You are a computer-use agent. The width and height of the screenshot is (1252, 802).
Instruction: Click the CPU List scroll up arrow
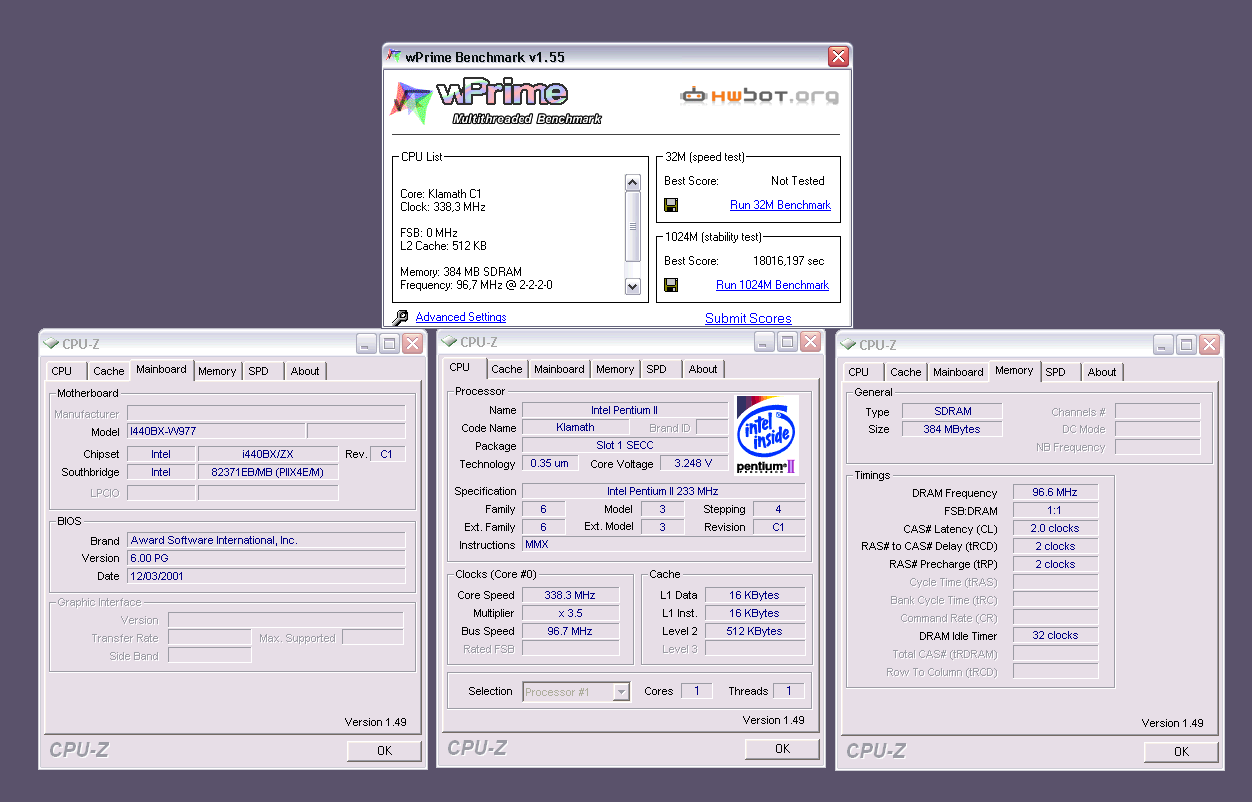(x=632, y=183)
